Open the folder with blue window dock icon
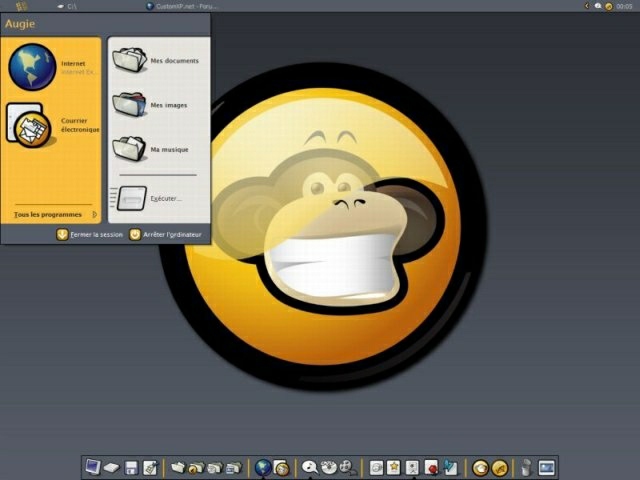Image resolution: width=640 pixels, height=480 pixels. tap(234, 468)
